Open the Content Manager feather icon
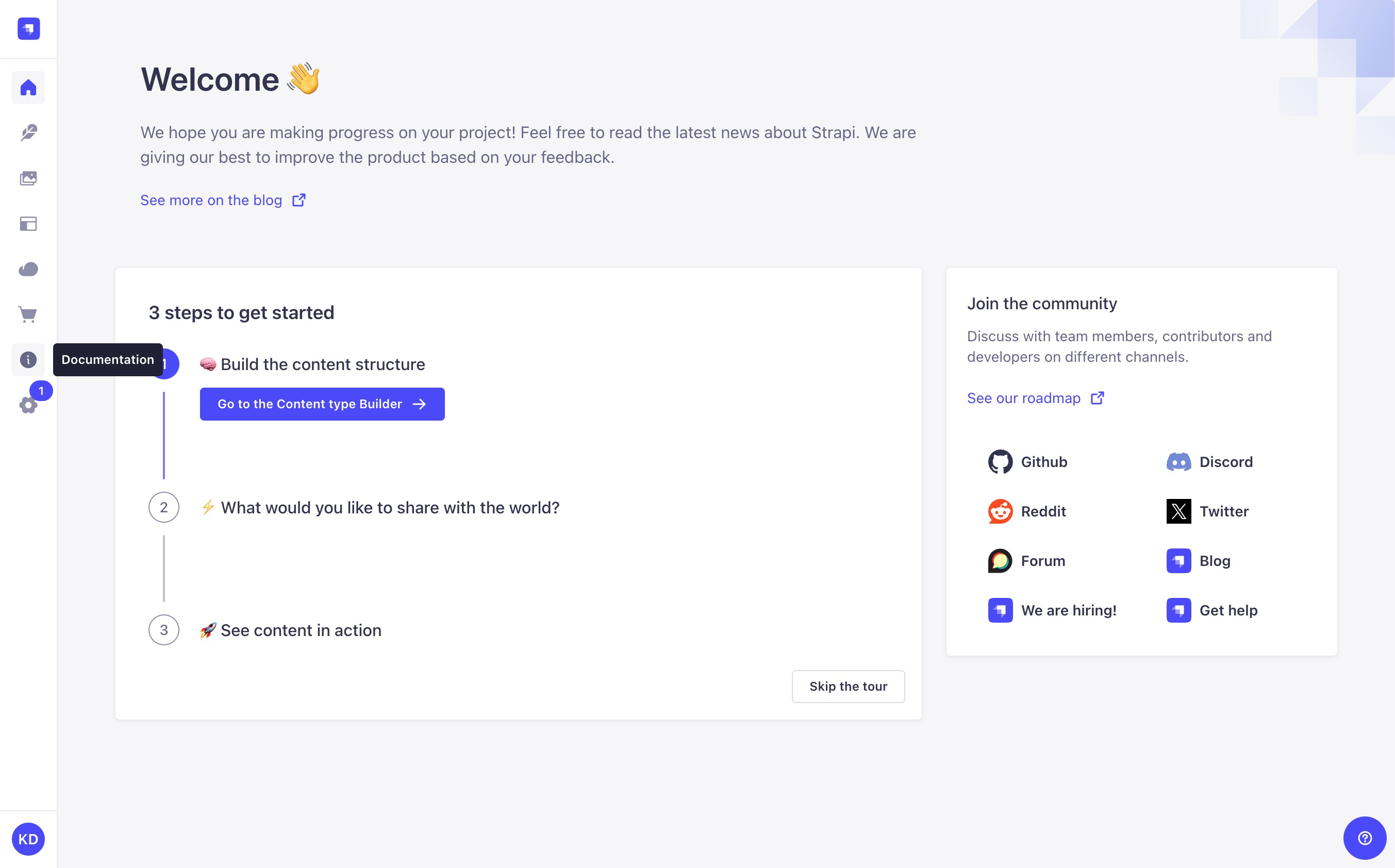Screen dimensions: 1395x868 [x=28, y=132]
